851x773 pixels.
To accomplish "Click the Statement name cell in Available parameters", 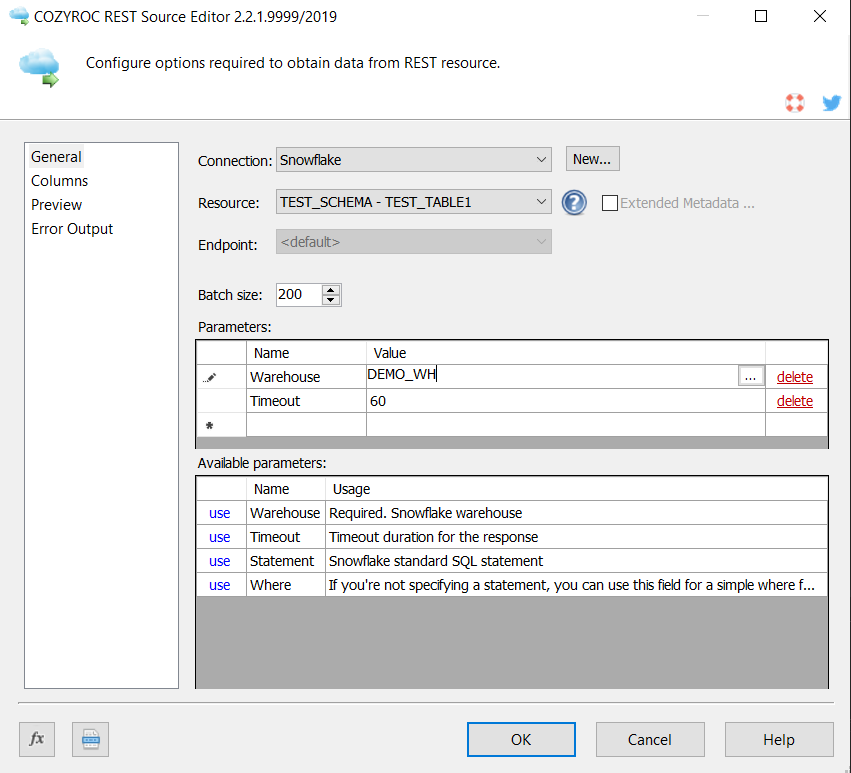I will point(286,561).
